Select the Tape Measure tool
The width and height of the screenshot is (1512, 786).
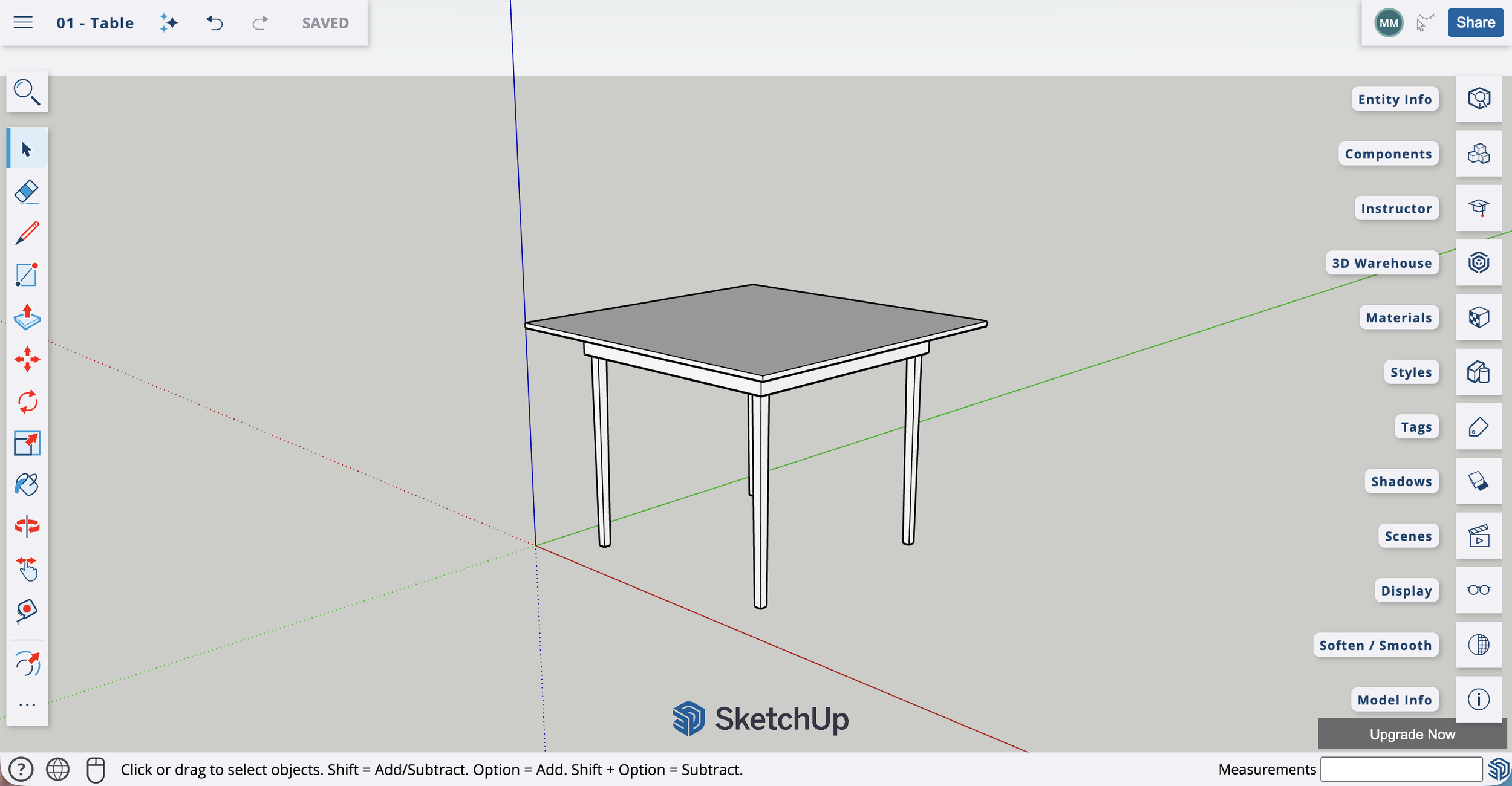pyautogui.click(x=27, y=610)
